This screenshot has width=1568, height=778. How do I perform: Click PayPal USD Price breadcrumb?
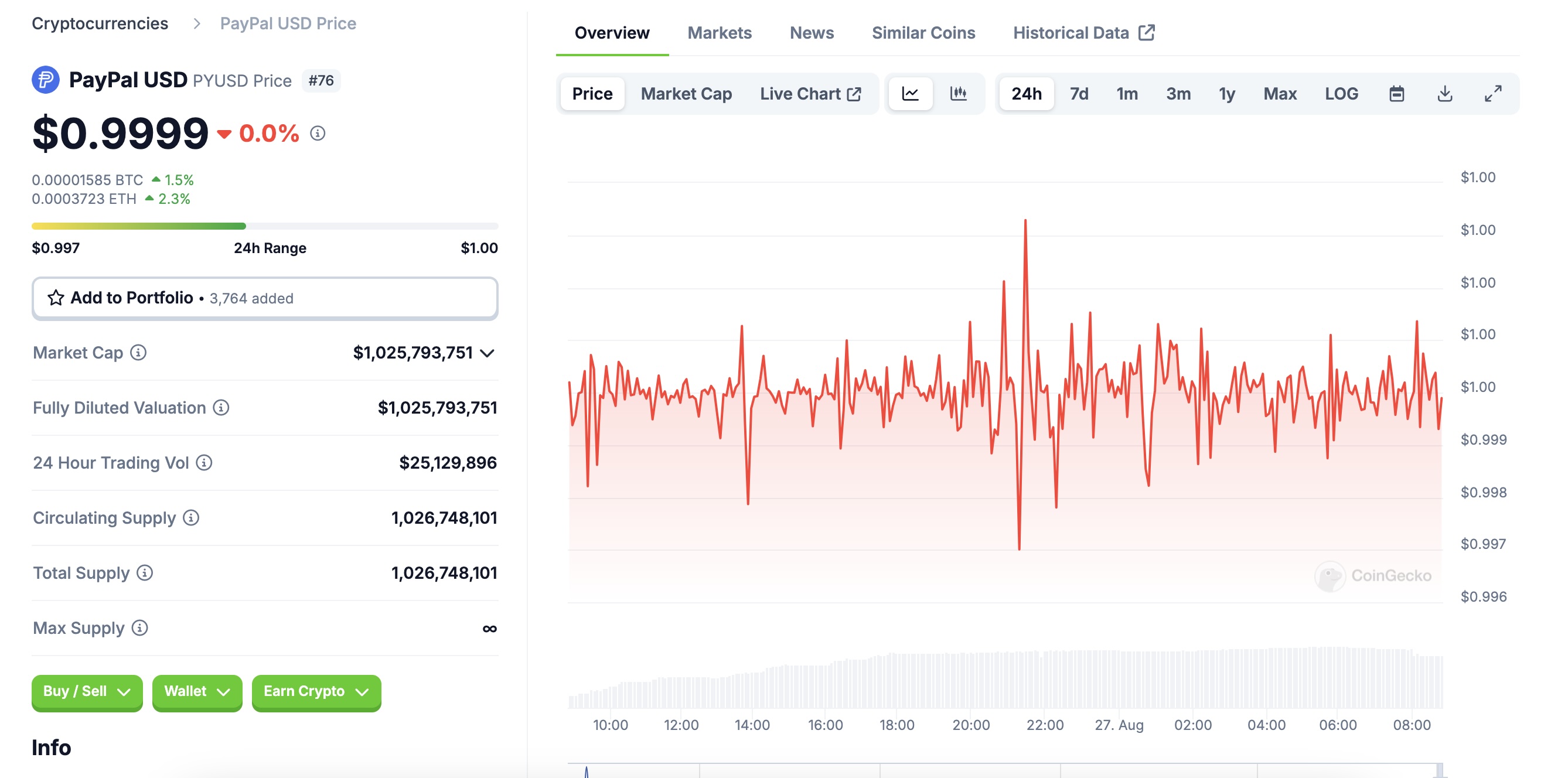pyautogui.click(x=288, y=24)
